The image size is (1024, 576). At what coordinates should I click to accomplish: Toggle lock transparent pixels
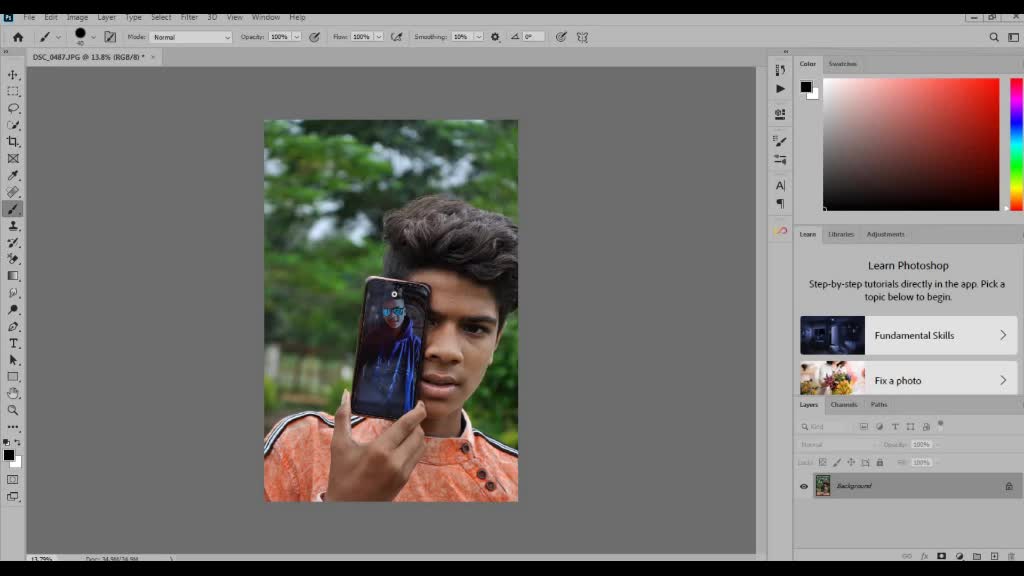[823, 462]
